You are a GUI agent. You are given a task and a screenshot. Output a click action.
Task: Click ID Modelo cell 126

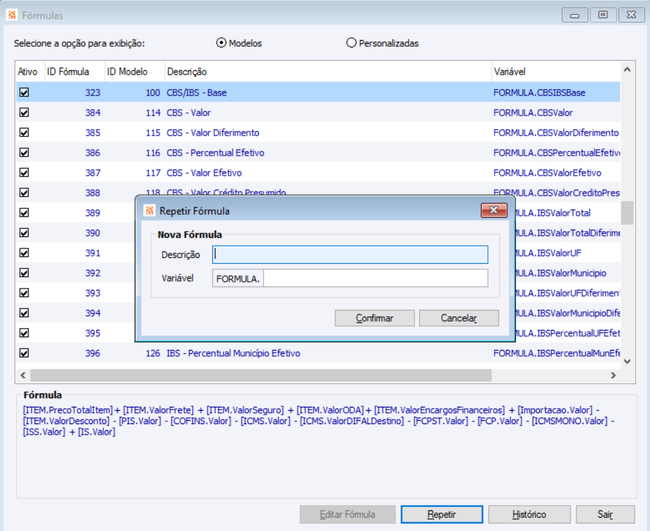pos(153,353)
